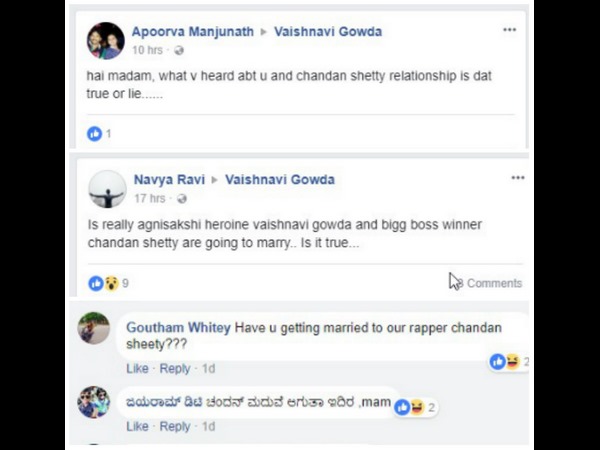Click the privacy icon beside 17 hrs
The height and width of the screenshot is (450, 600).
coord(179,198)
